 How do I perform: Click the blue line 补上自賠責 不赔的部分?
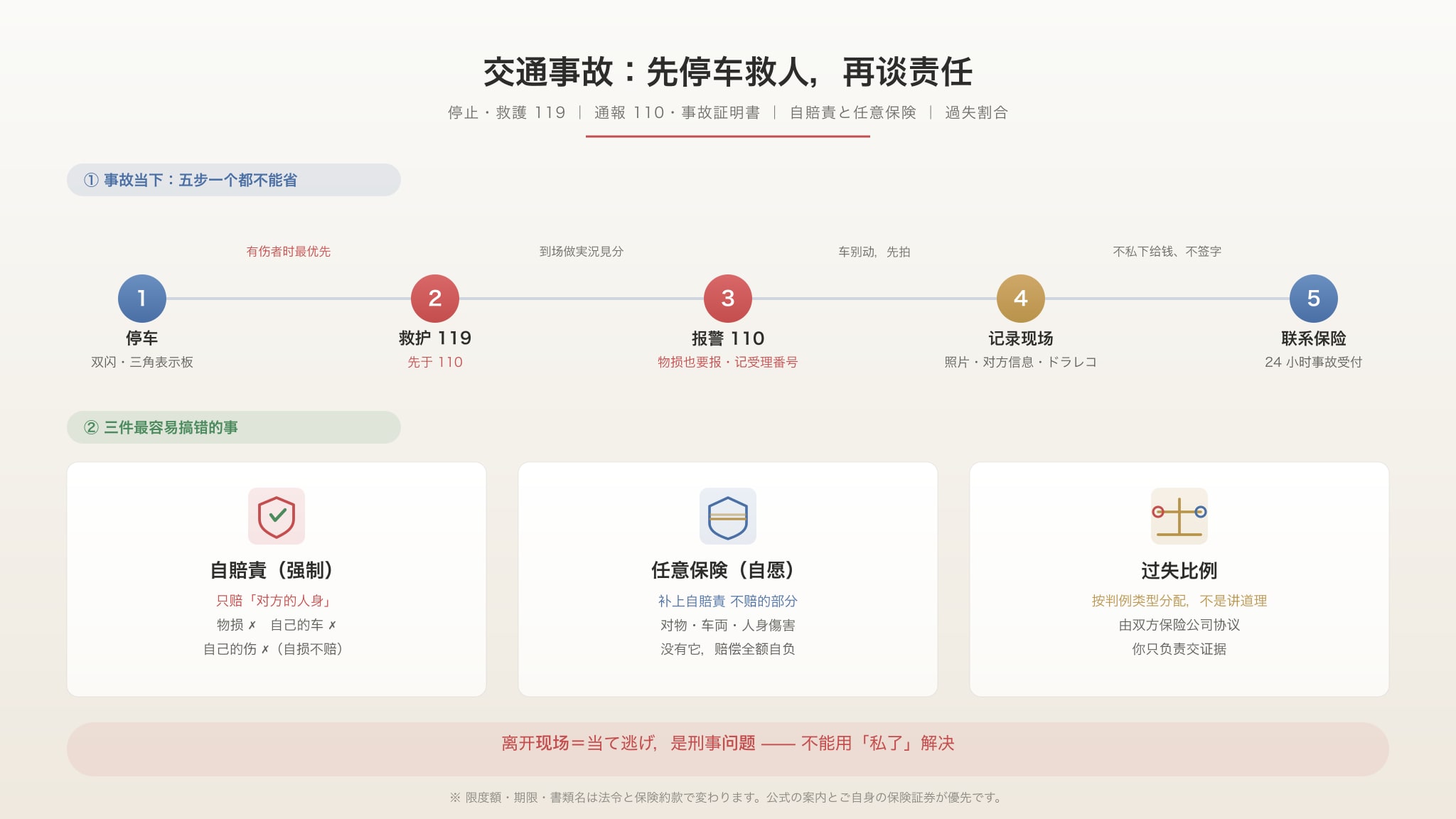pyautogui.click(x=728, y=601)
